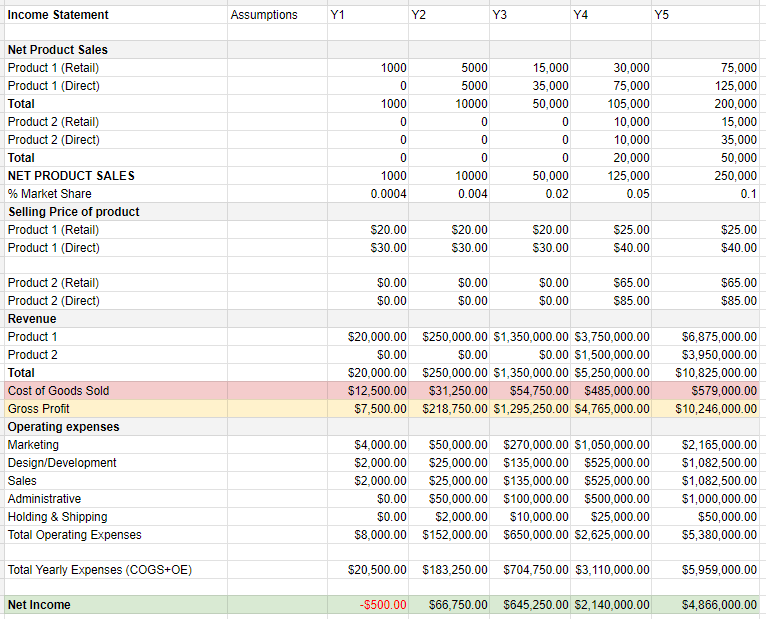Screen dimensions: 766x619
Task: Click the $152,000.00 total operating expenses cell
Action: (x=449, y=535)
